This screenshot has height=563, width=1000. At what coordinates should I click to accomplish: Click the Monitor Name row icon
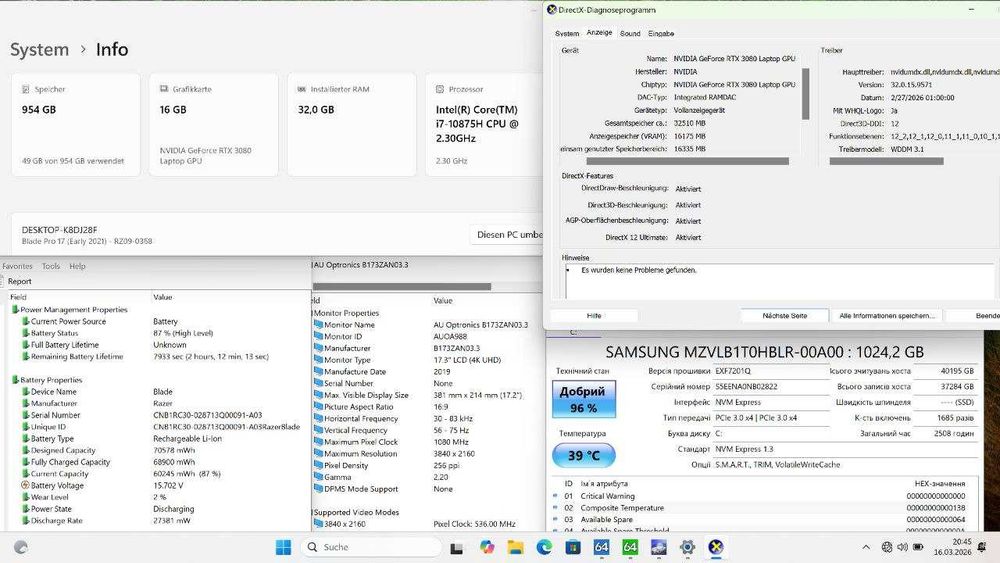tap(318, 325)
